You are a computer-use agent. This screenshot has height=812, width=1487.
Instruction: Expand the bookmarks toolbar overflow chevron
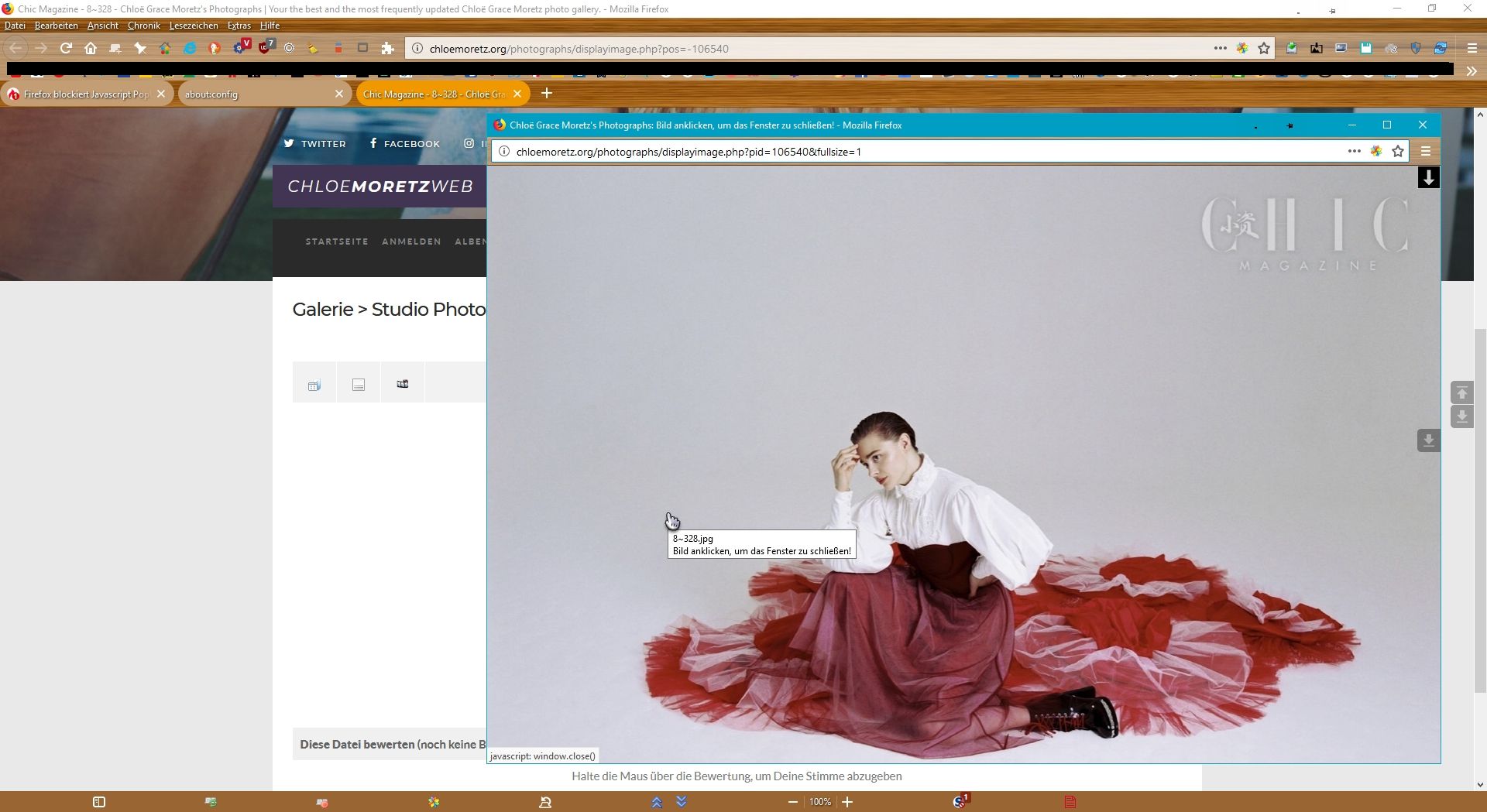pos(1472,71)
